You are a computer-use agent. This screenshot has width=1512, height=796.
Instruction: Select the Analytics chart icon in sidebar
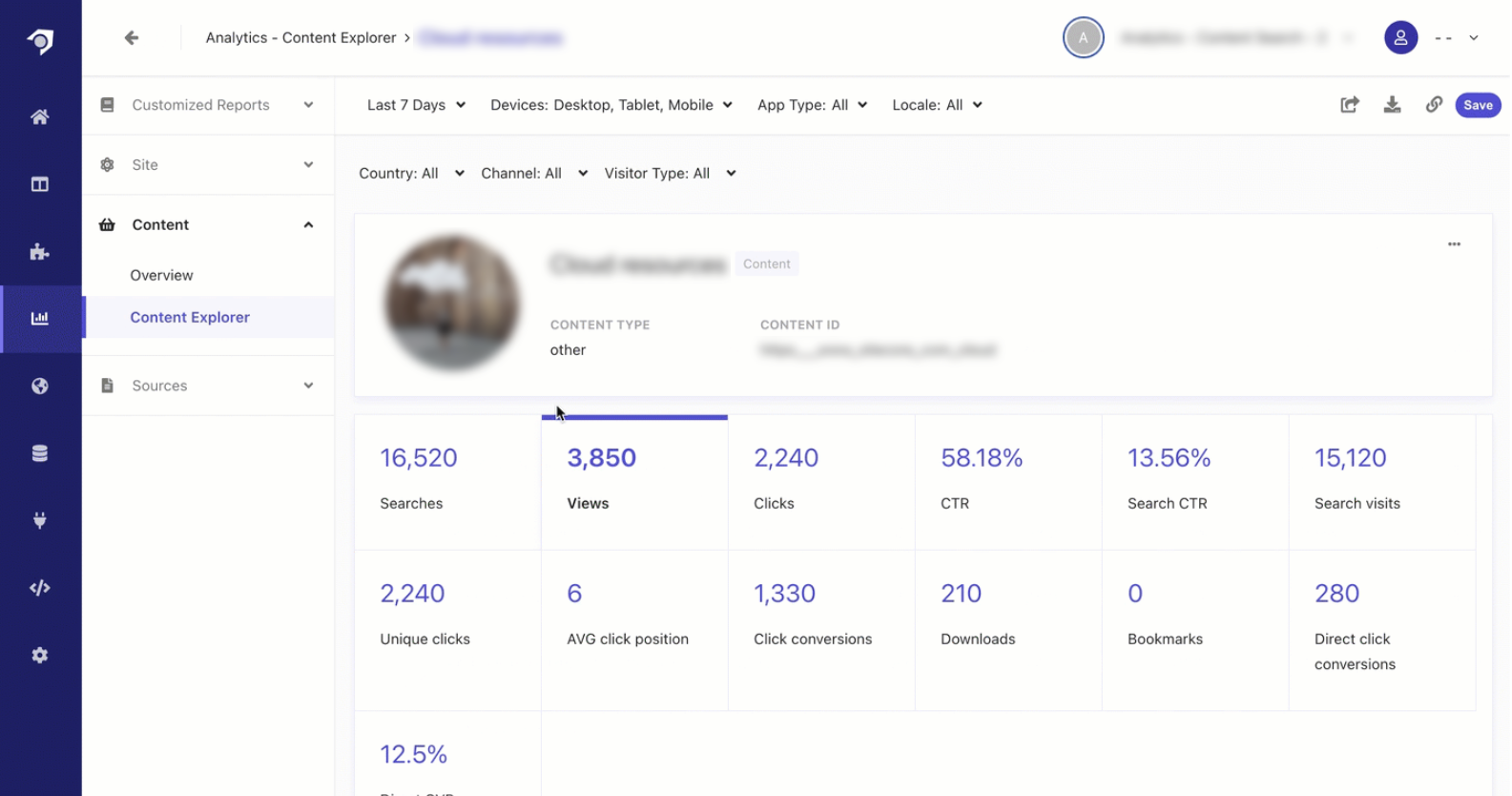(40, 319)
